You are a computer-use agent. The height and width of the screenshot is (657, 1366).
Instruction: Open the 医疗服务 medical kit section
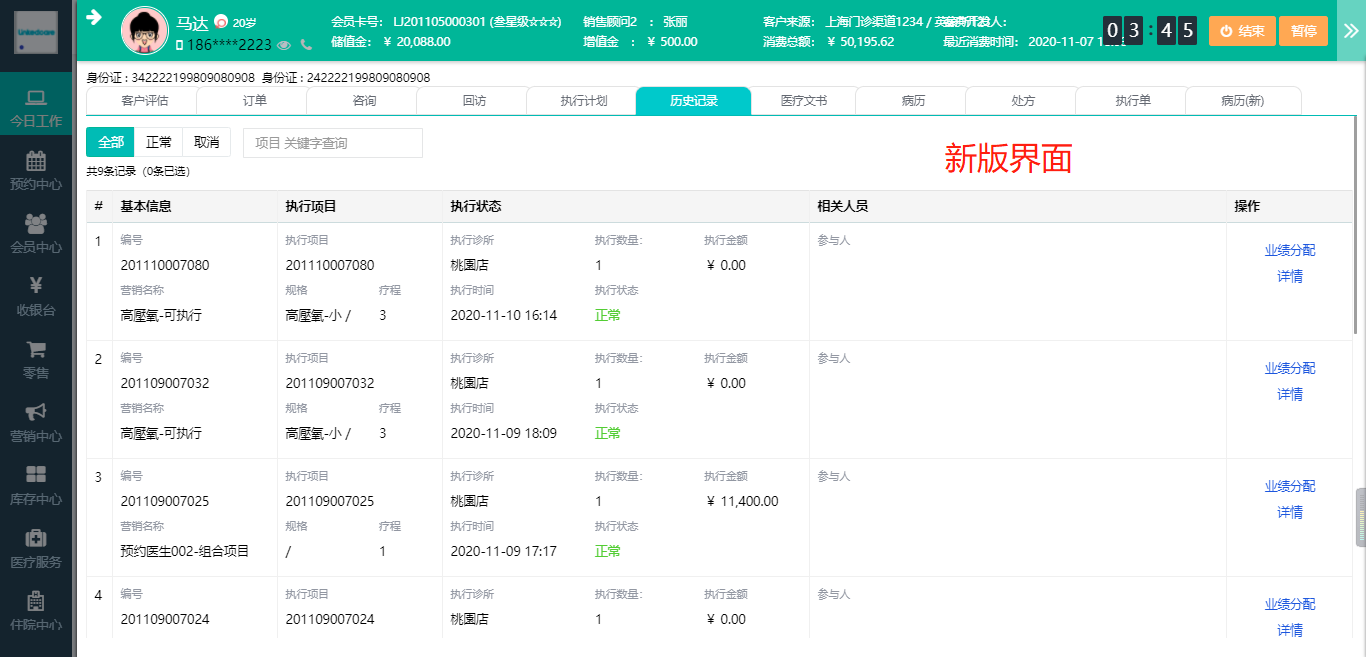pyautogui.click(x=36, y=549)
